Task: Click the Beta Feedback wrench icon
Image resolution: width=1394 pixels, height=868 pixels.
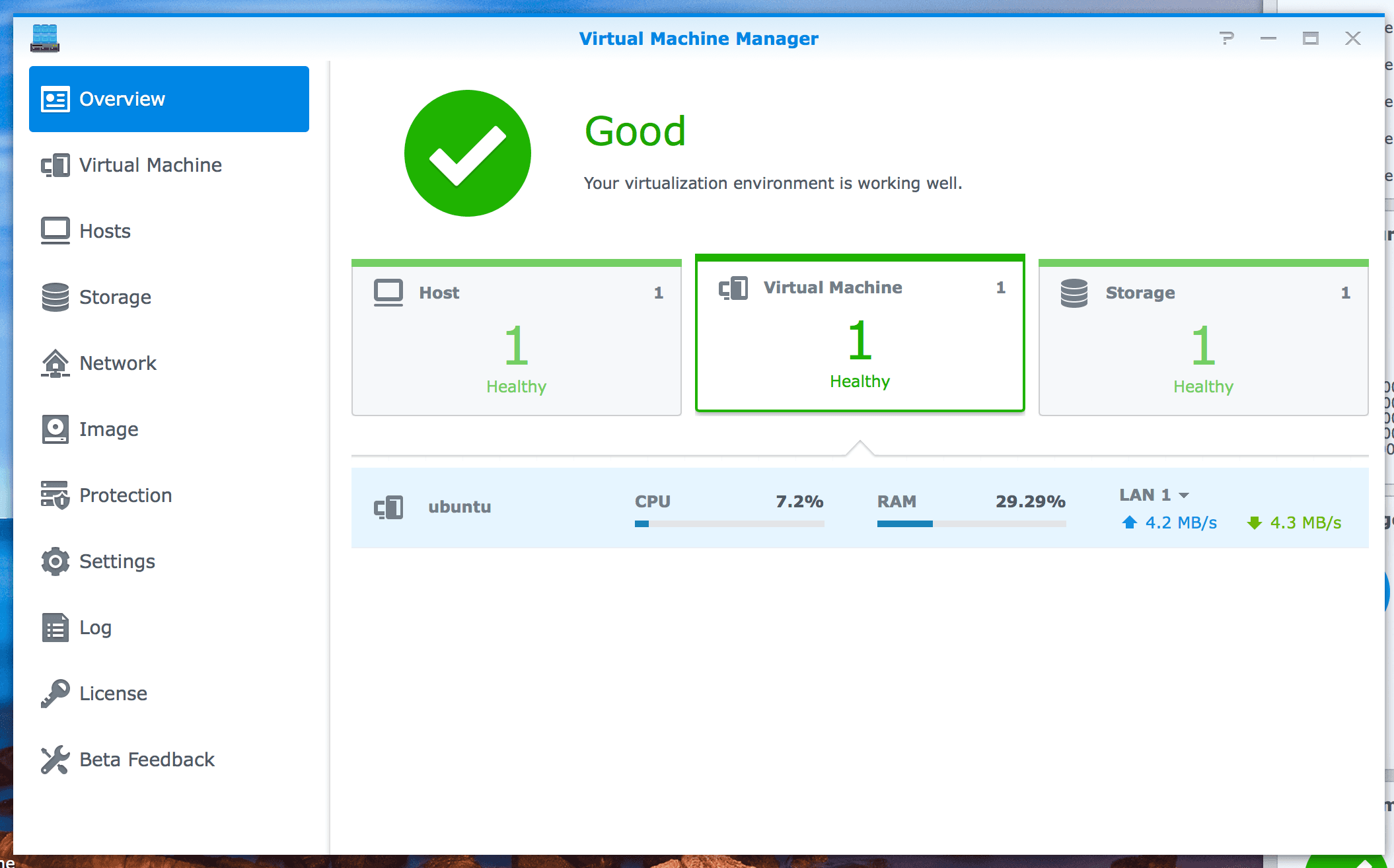Action: click(55, 759)
